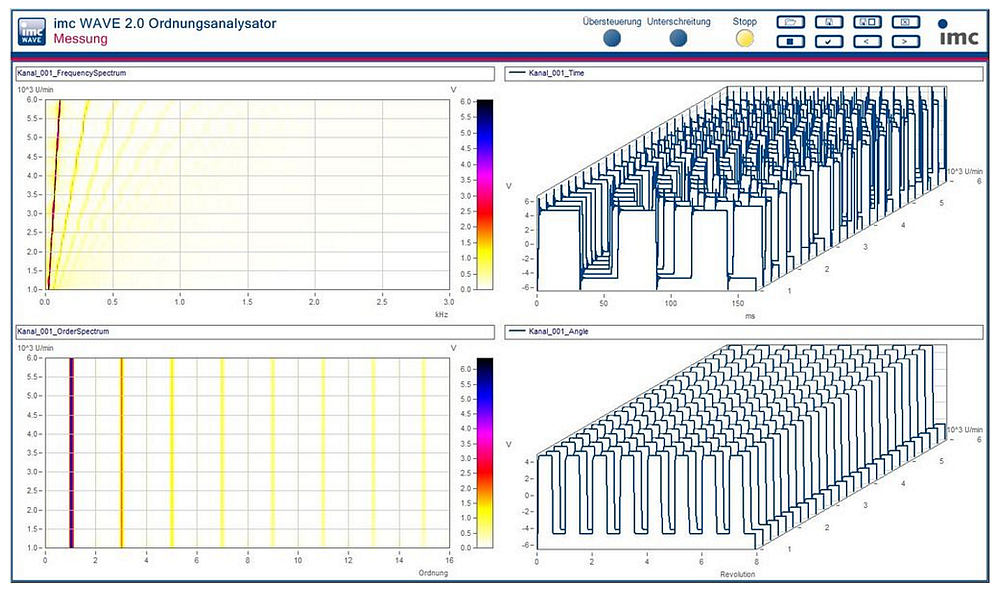The height and width of the screenshot is (598, 1000).
Task: Click the Übersteuerung indicator lamp
Action: pyautogui.click(x=612, y=39)
